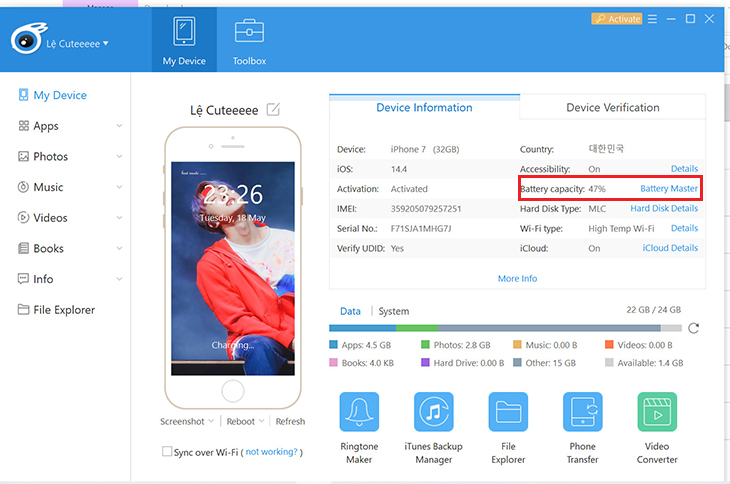Viewport: 730px width, 484px height.
Task: Open the hamburger menu icon
Action: 652,19
